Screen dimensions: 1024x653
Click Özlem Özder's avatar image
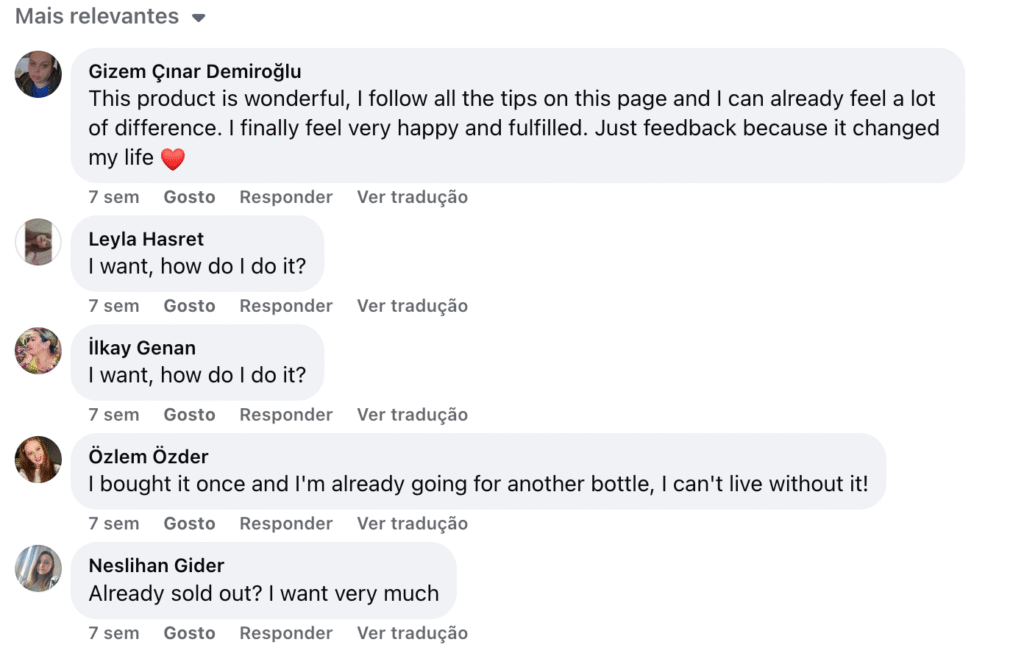coord(39,459)
